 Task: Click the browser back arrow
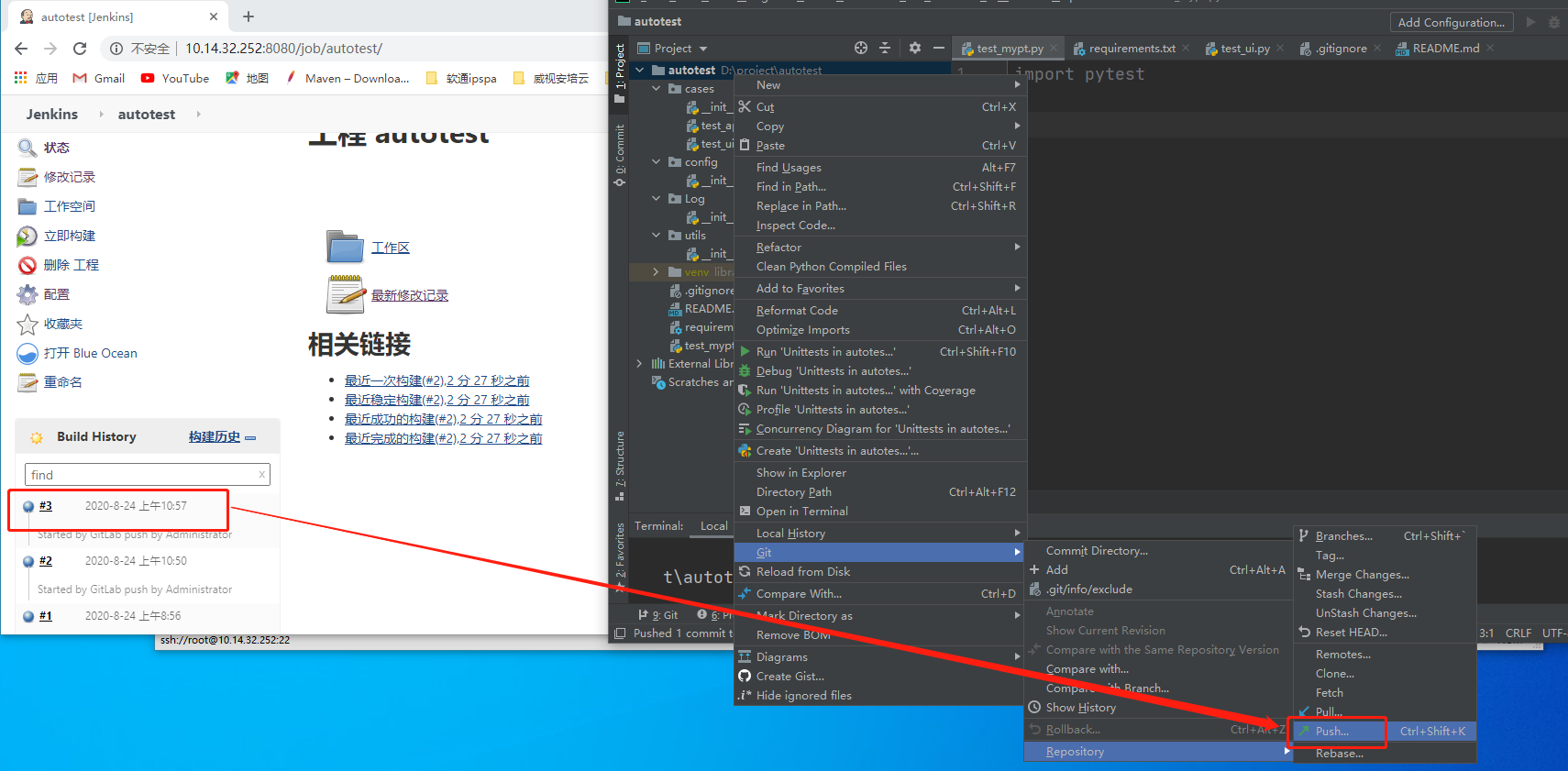[x=21, y=49]
